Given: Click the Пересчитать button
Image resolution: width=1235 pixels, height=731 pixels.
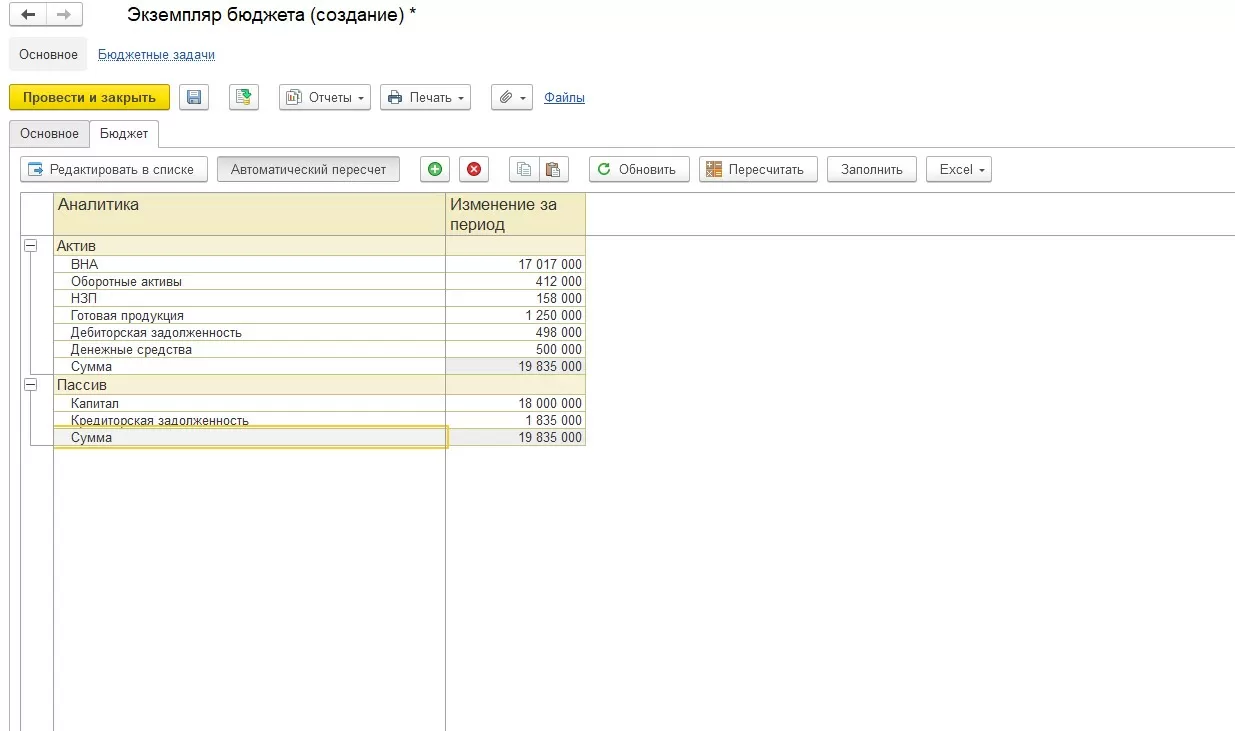Looking at the screenshot, I should 758,169.
